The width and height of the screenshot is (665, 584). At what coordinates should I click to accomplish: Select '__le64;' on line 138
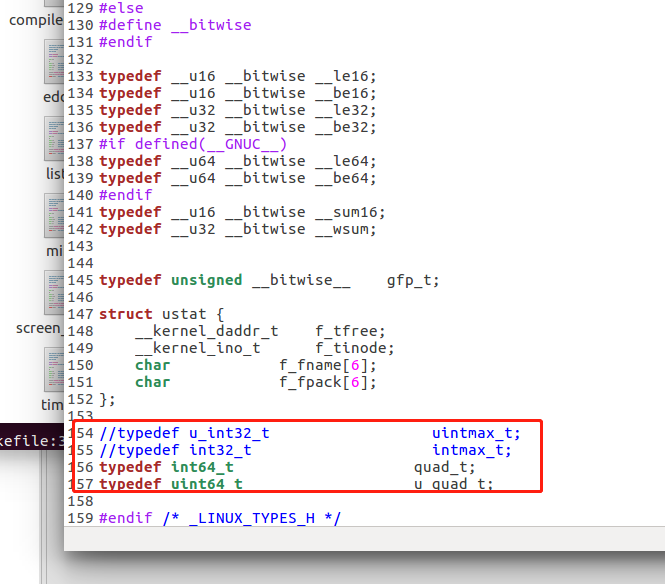(x=346, y=161)
